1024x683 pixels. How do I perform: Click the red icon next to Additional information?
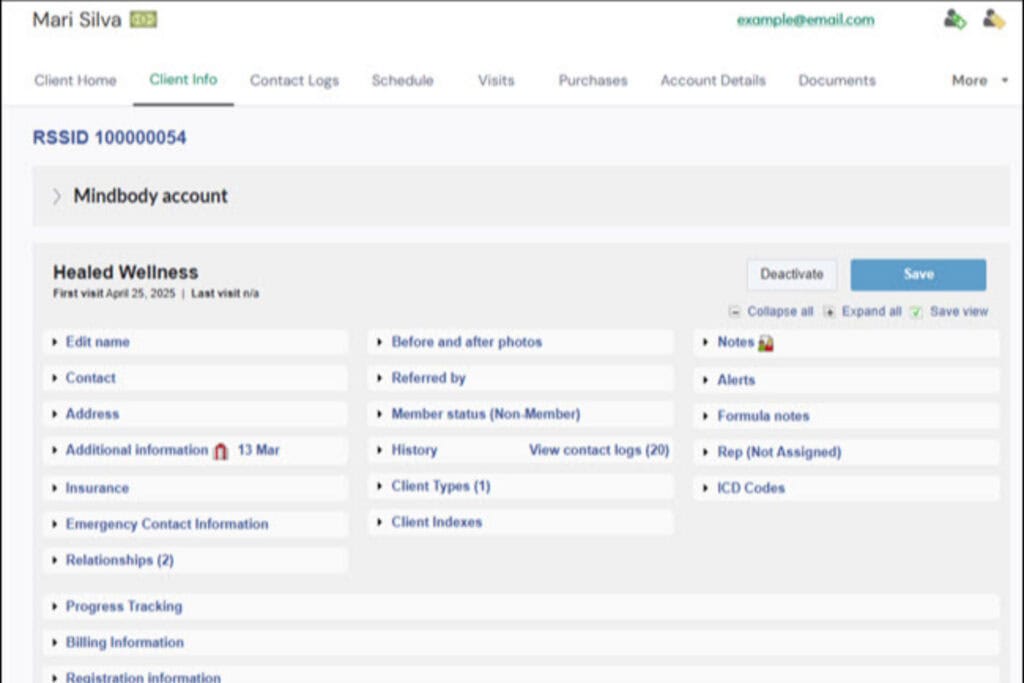221,451
